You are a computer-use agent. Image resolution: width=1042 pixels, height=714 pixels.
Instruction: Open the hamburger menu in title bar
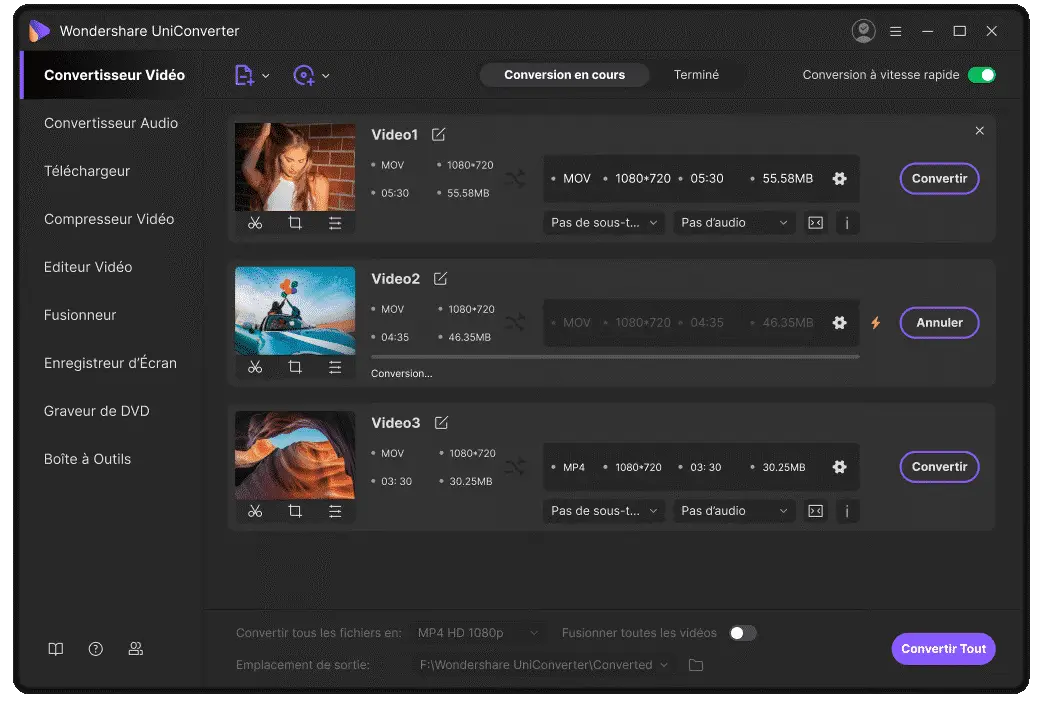[896, 31]
